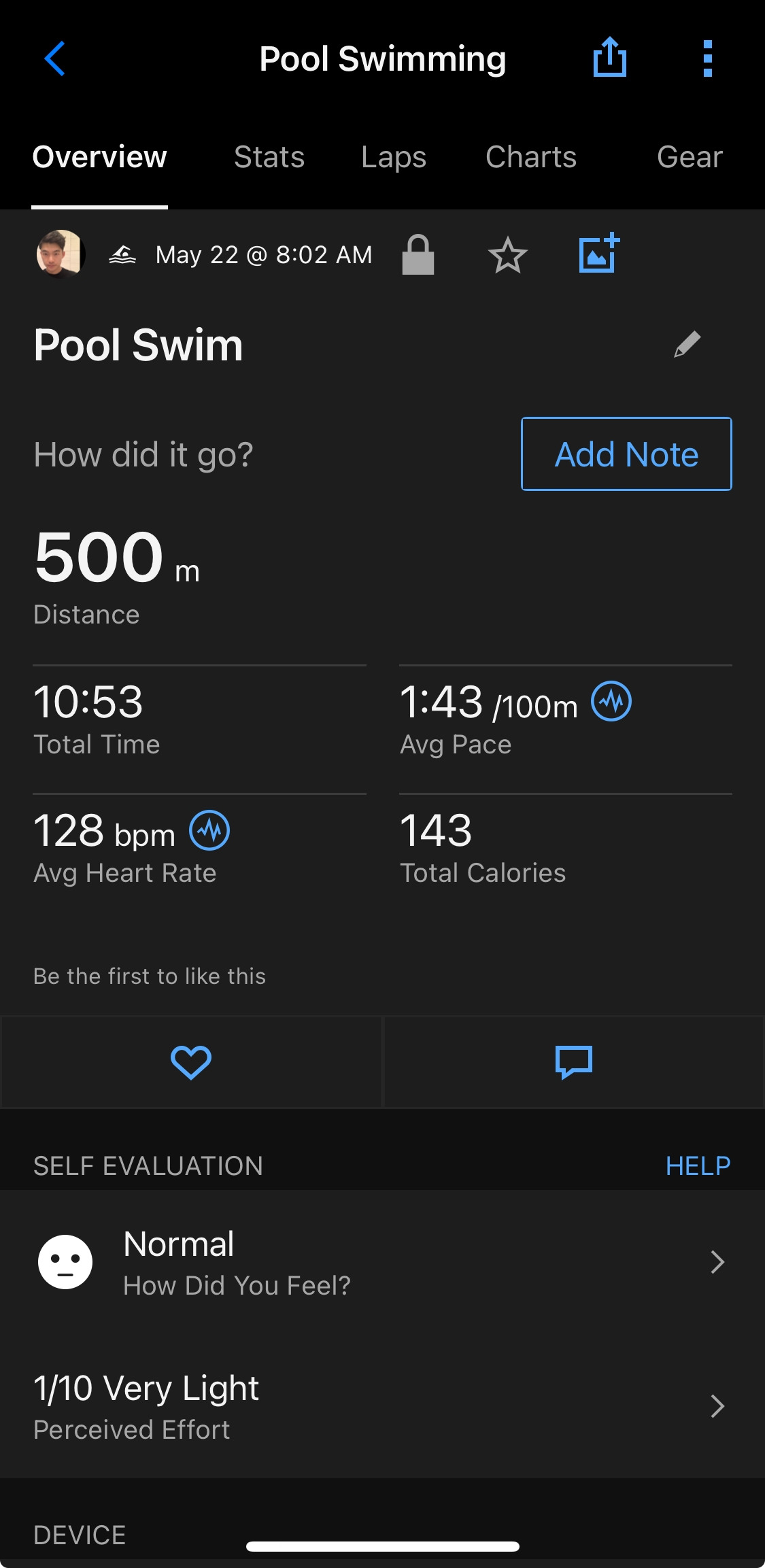Image resolution: width=765 pixels, height=1568 pixels.
Task: Switch to the Stats tab
Action: [x=269, y=157]
